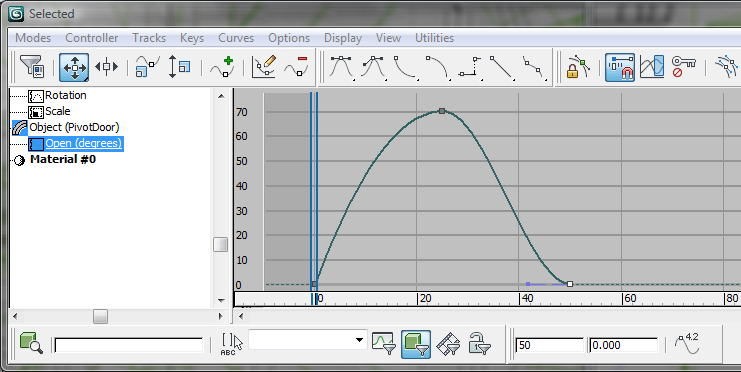Open the Curves menu
The image size is (741, 372).
pos(236,38)
